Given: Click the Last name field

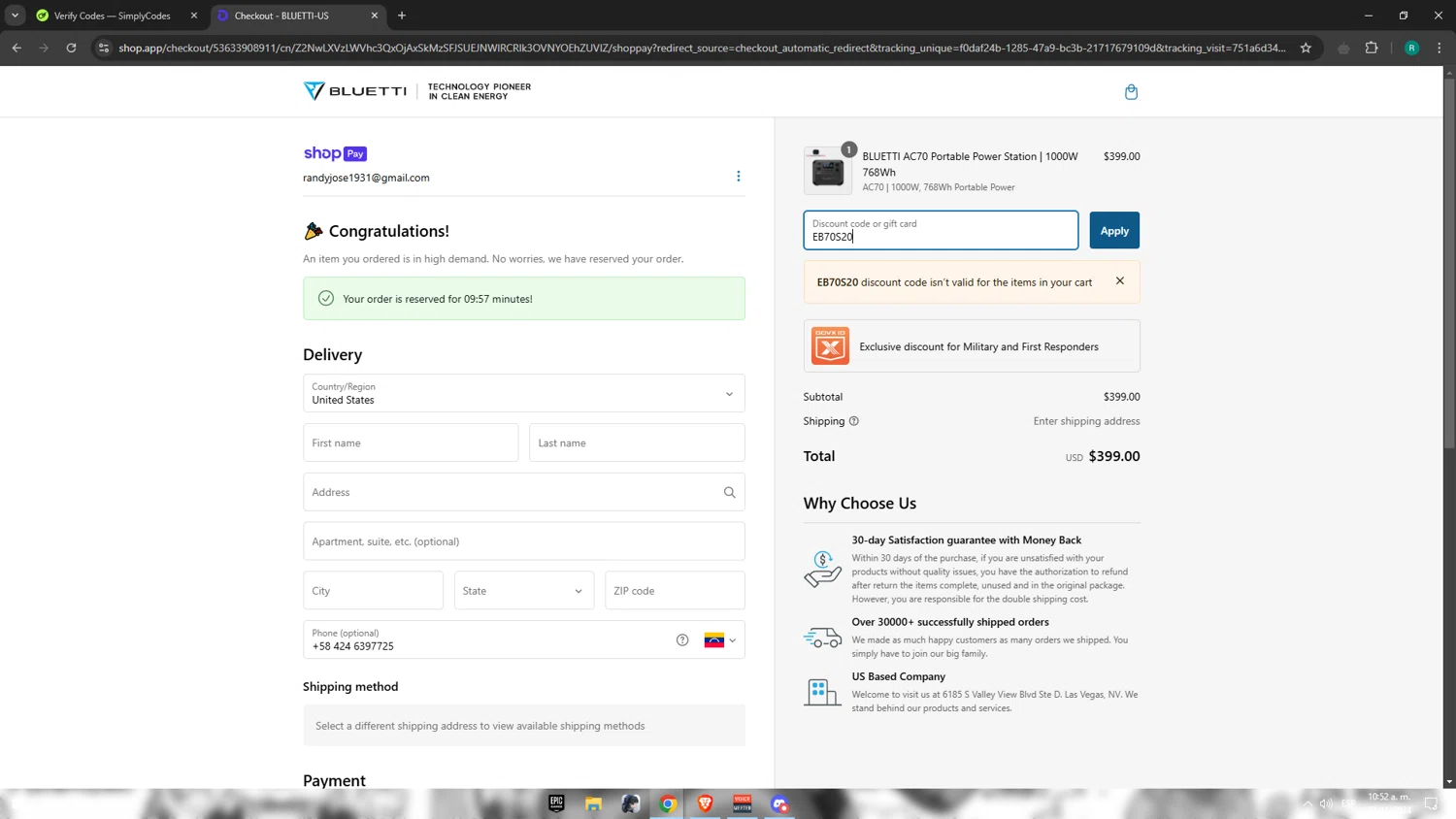Looking at the screenshot, I should 637,443.
